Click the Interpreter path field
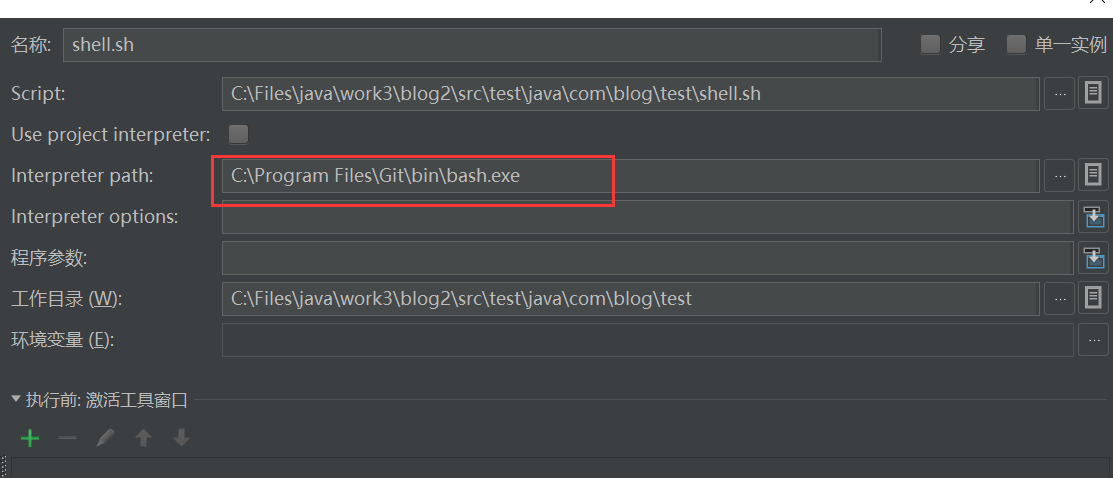Image resolution: width=1113 pixels, height=478 pixels. 630,175
